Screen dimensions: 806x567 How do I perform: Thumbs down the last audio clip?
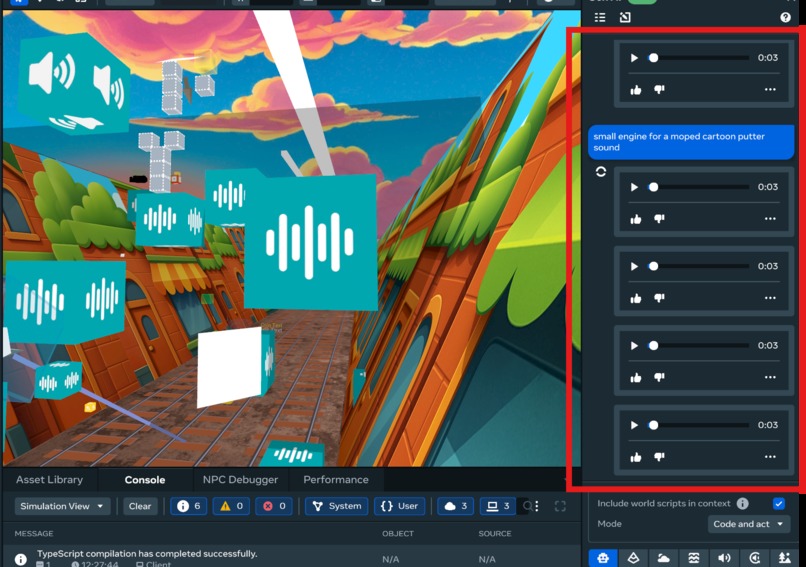click(x=660, y=457)
